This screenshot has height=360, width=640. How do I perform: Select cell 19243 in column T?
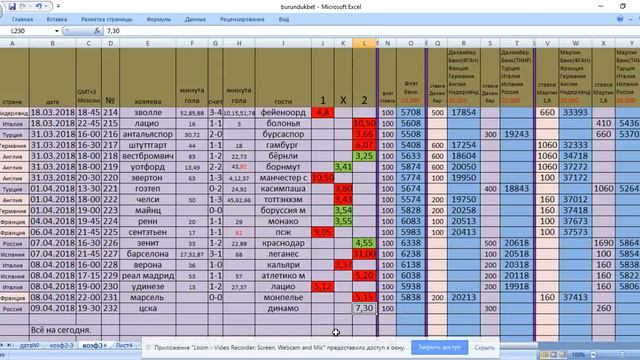click(x=517, y=134)
